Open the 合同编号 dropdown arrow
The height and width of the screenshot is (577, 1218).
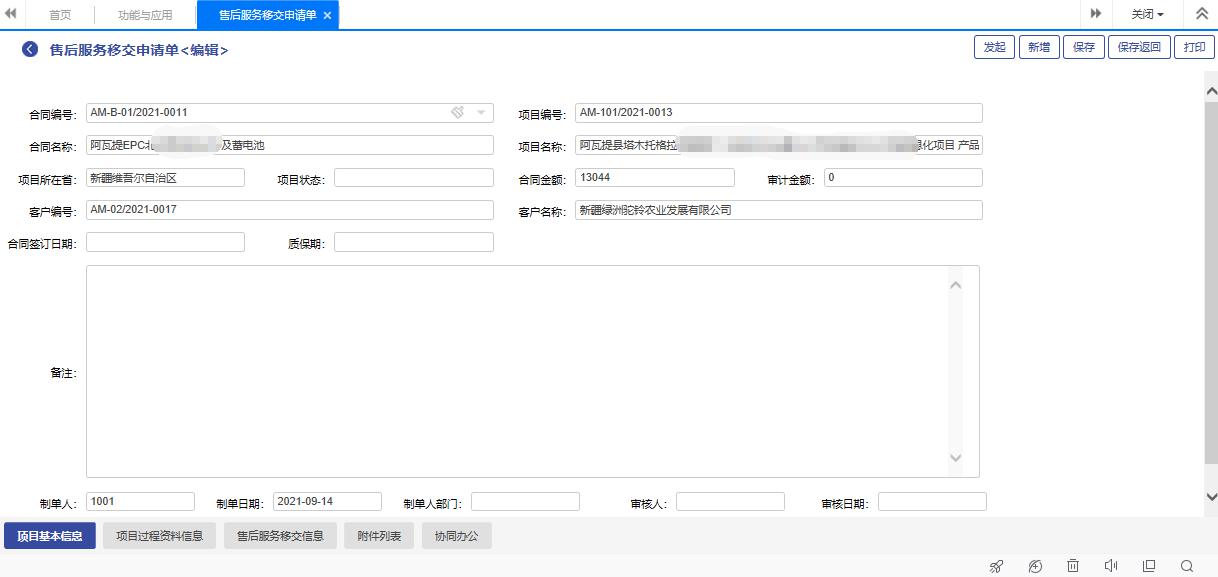coord(481,113)
